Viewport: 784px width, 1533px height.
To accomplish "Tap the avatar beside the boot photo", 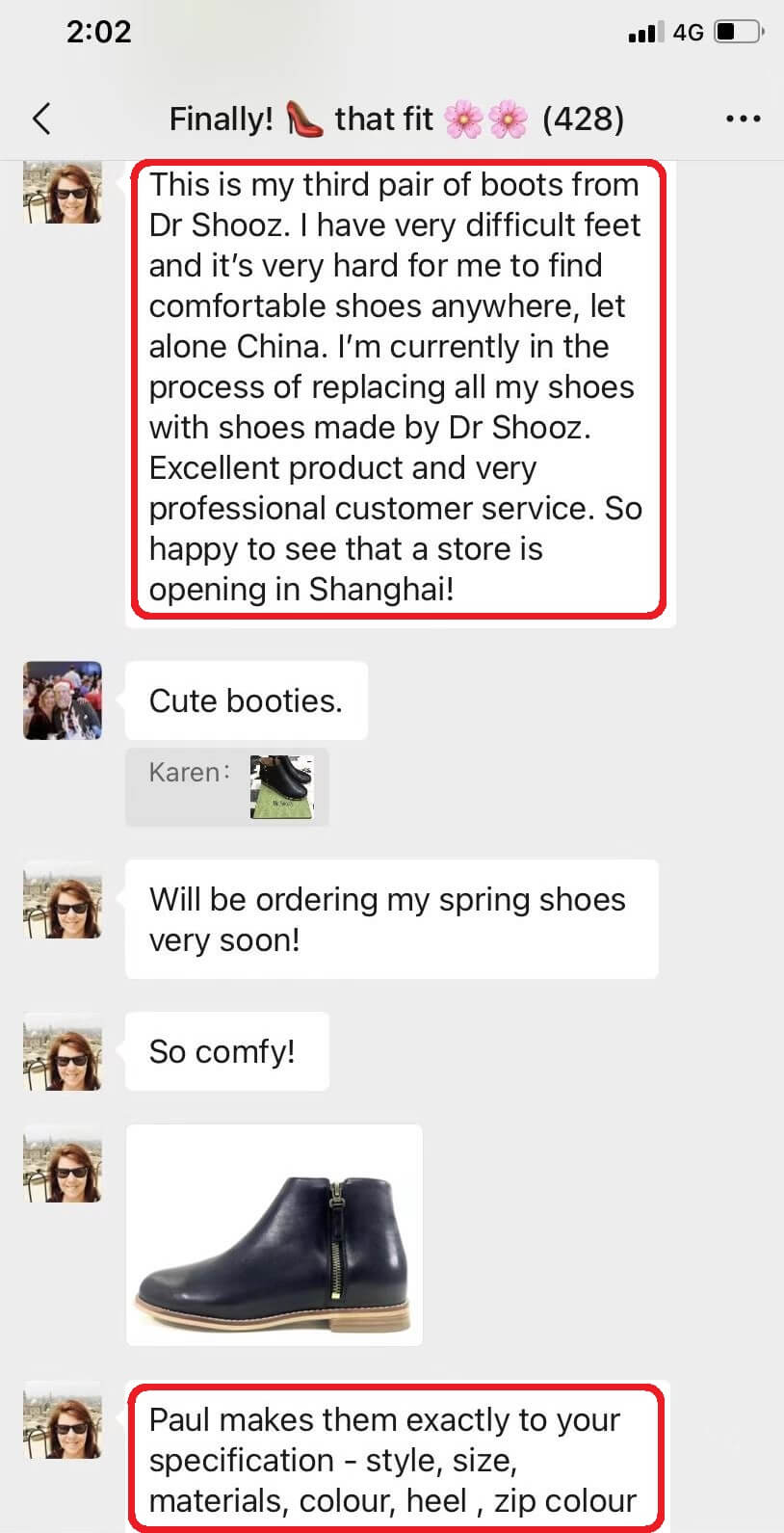I will [63, 1163].
